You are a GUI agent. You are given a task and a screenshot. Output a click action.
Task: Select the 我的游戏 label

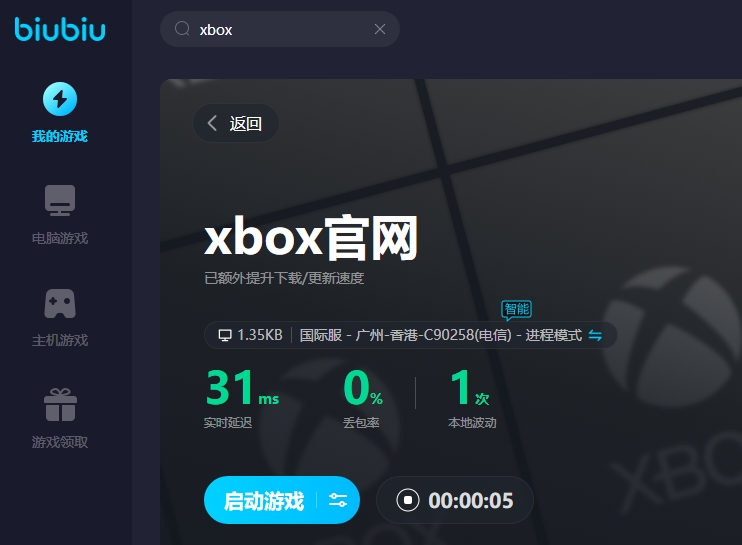point(60,136)
